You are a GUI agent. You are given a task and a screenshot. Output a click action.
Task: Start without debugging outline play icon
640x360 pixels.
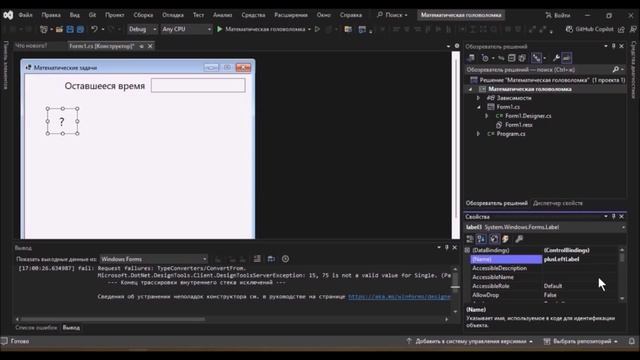point(317,29)
